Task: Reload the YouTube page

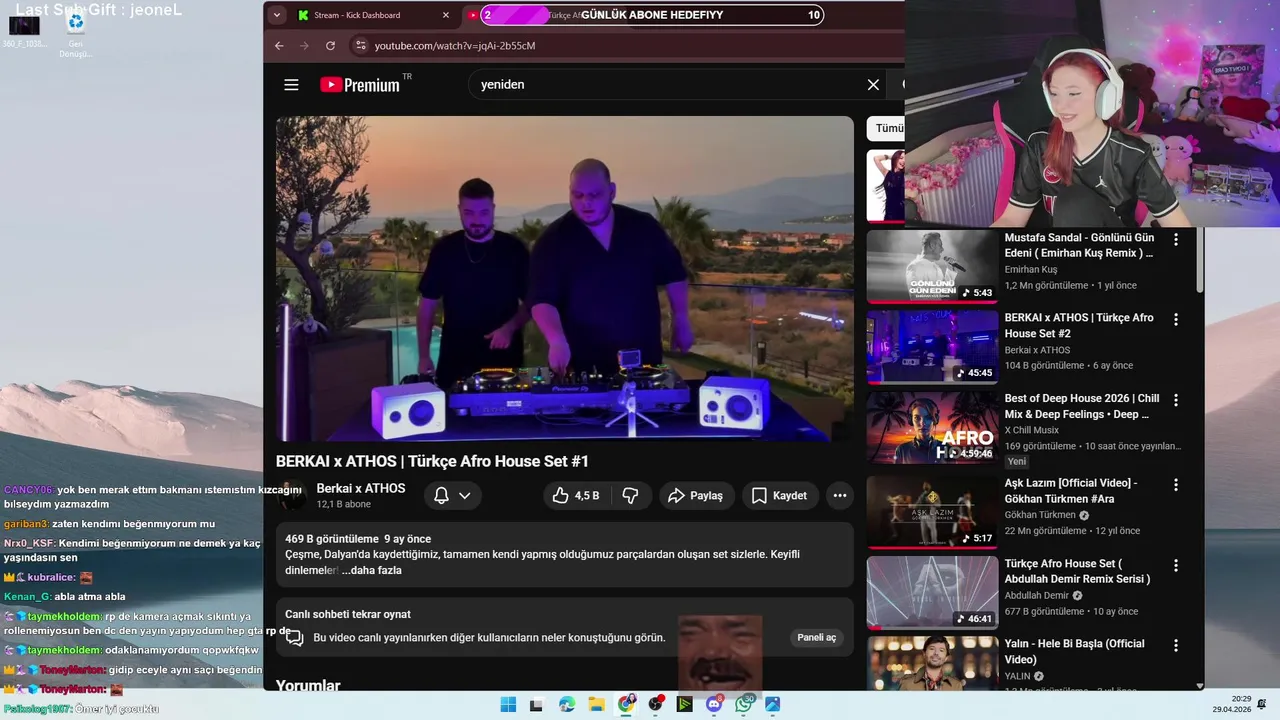Action: pos(330,46)
